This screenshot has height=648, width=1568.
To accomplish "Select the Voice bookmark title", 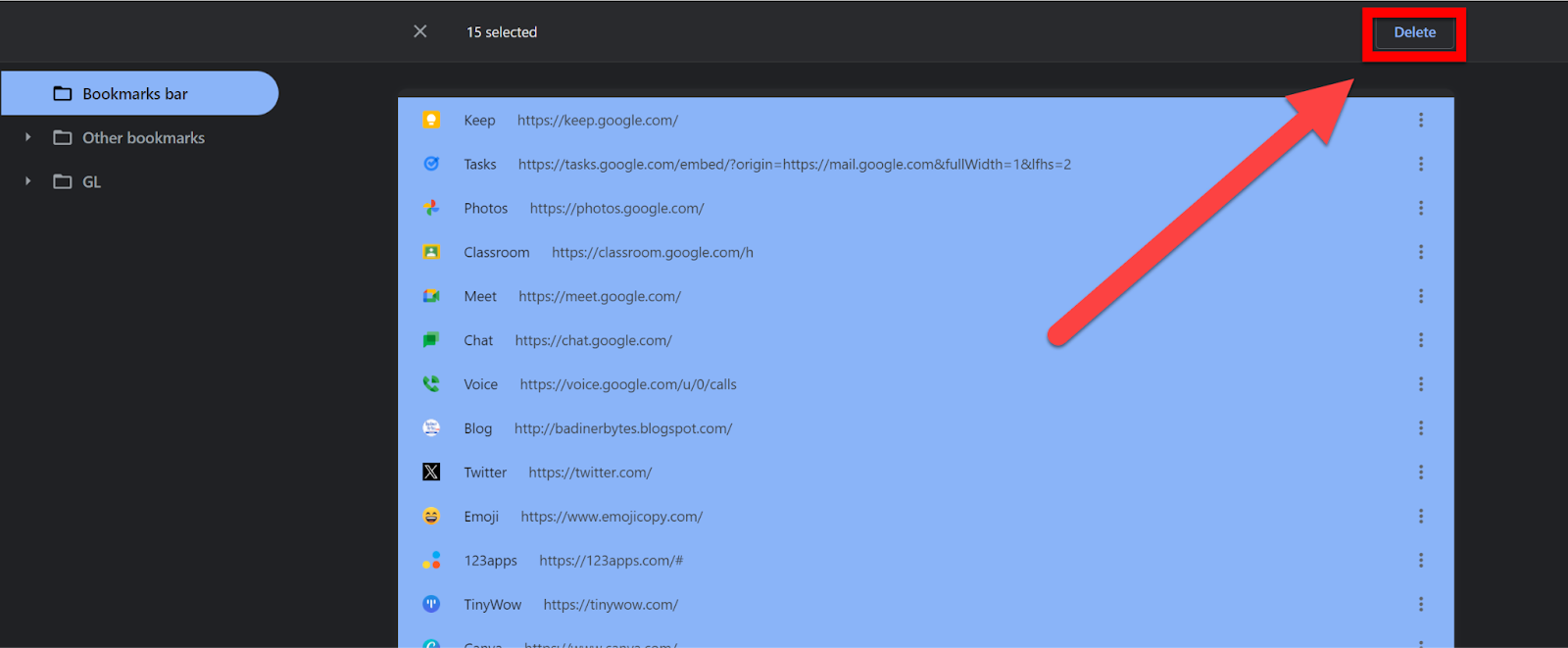I will [x=481, y=385].
